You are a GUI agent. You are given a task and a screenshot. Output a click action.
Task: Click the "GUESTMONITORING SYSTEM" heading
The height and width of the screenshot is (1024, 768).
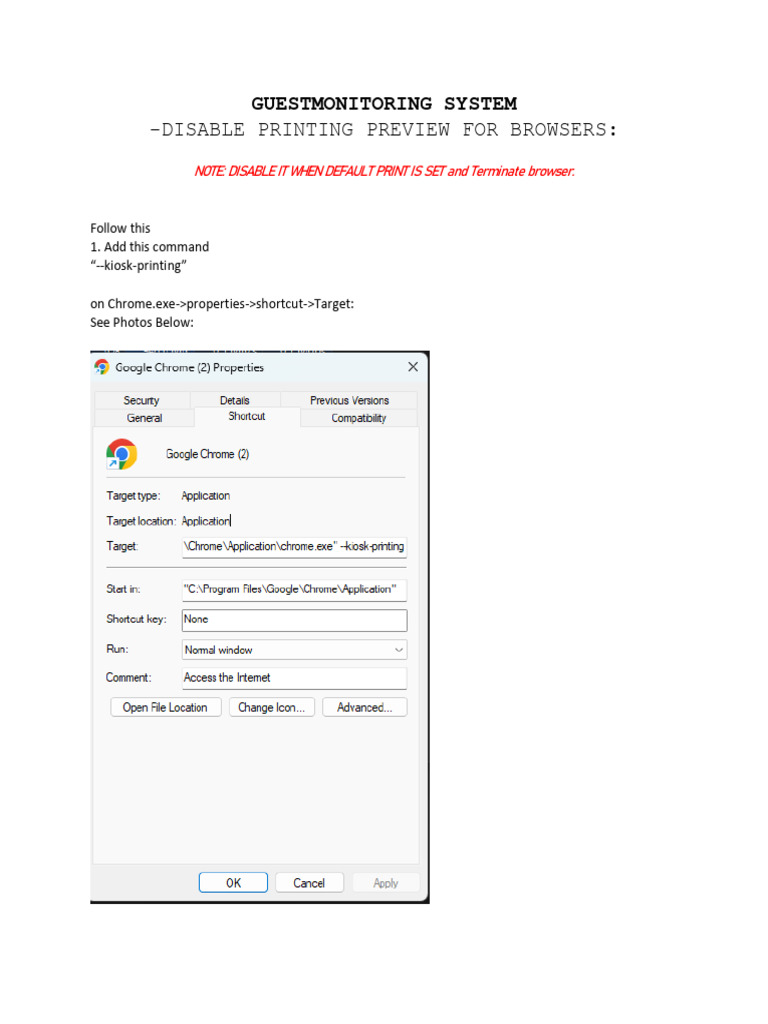pos(384,104)
